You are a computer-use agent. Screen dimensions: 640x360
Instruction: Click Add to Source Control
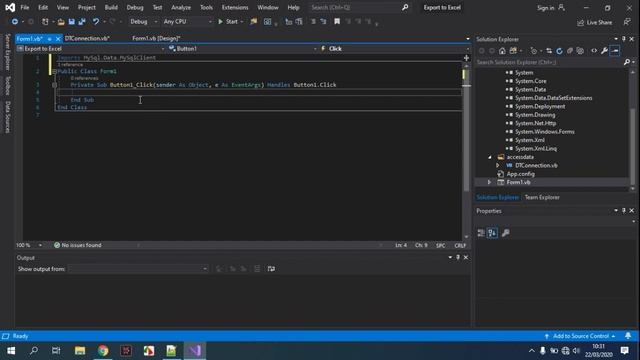pos(580,336)
